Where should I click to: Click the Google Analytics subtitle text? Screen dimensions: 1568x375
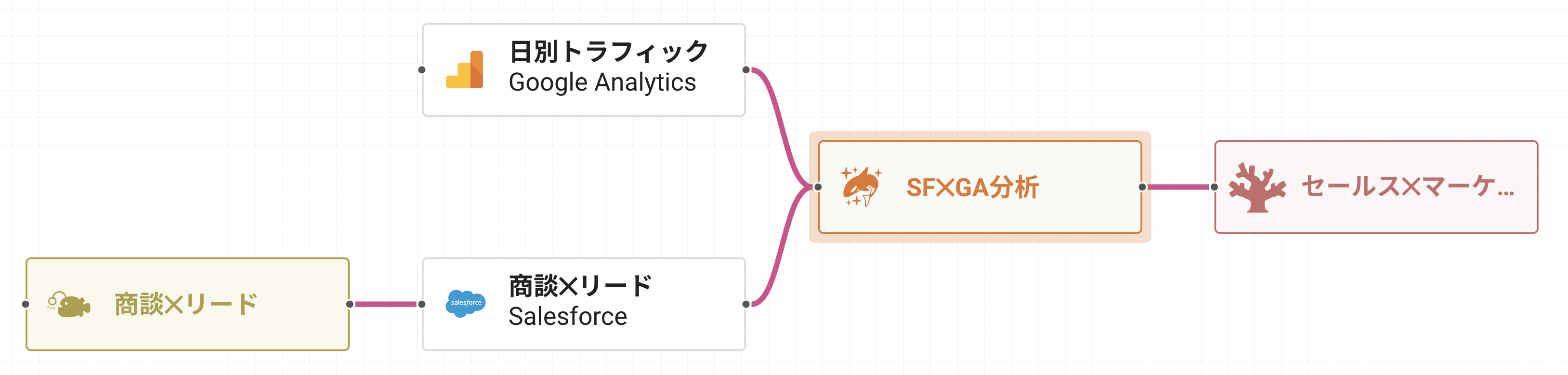pyautogui.click(x=602, y=83)
